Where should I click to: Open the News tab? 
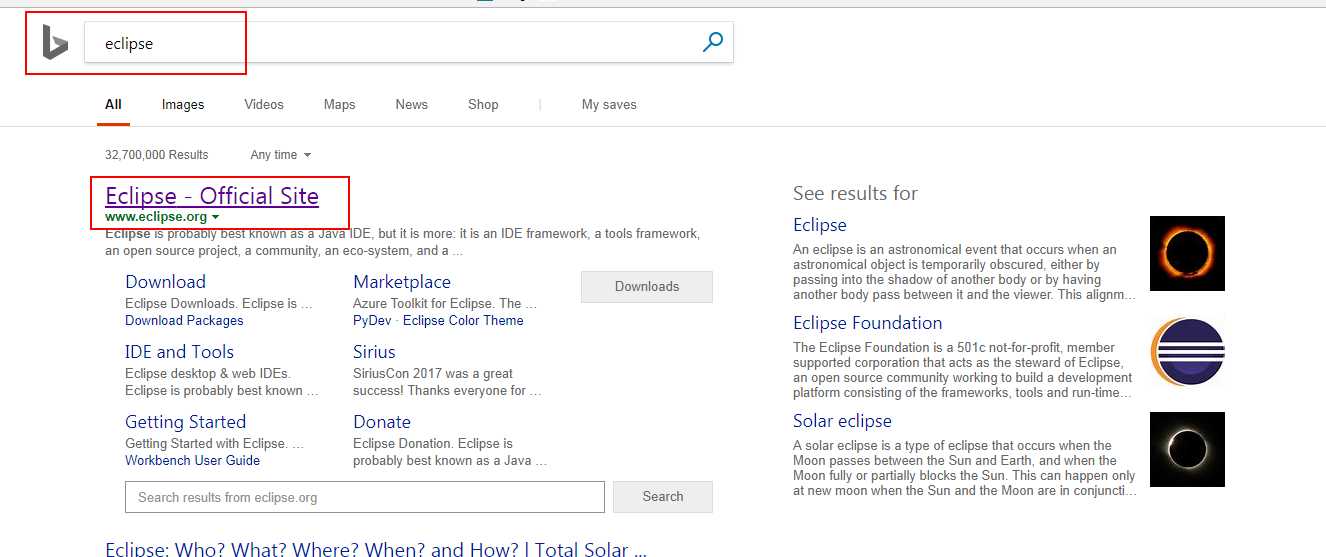coord(411,104)
